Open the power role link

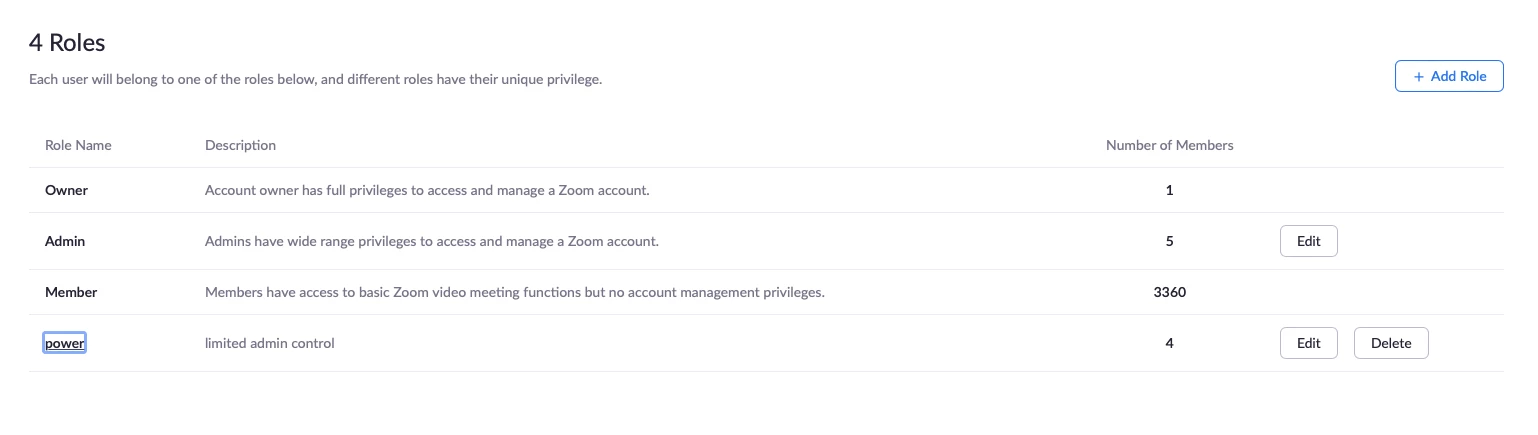click(x=65, y=343)
